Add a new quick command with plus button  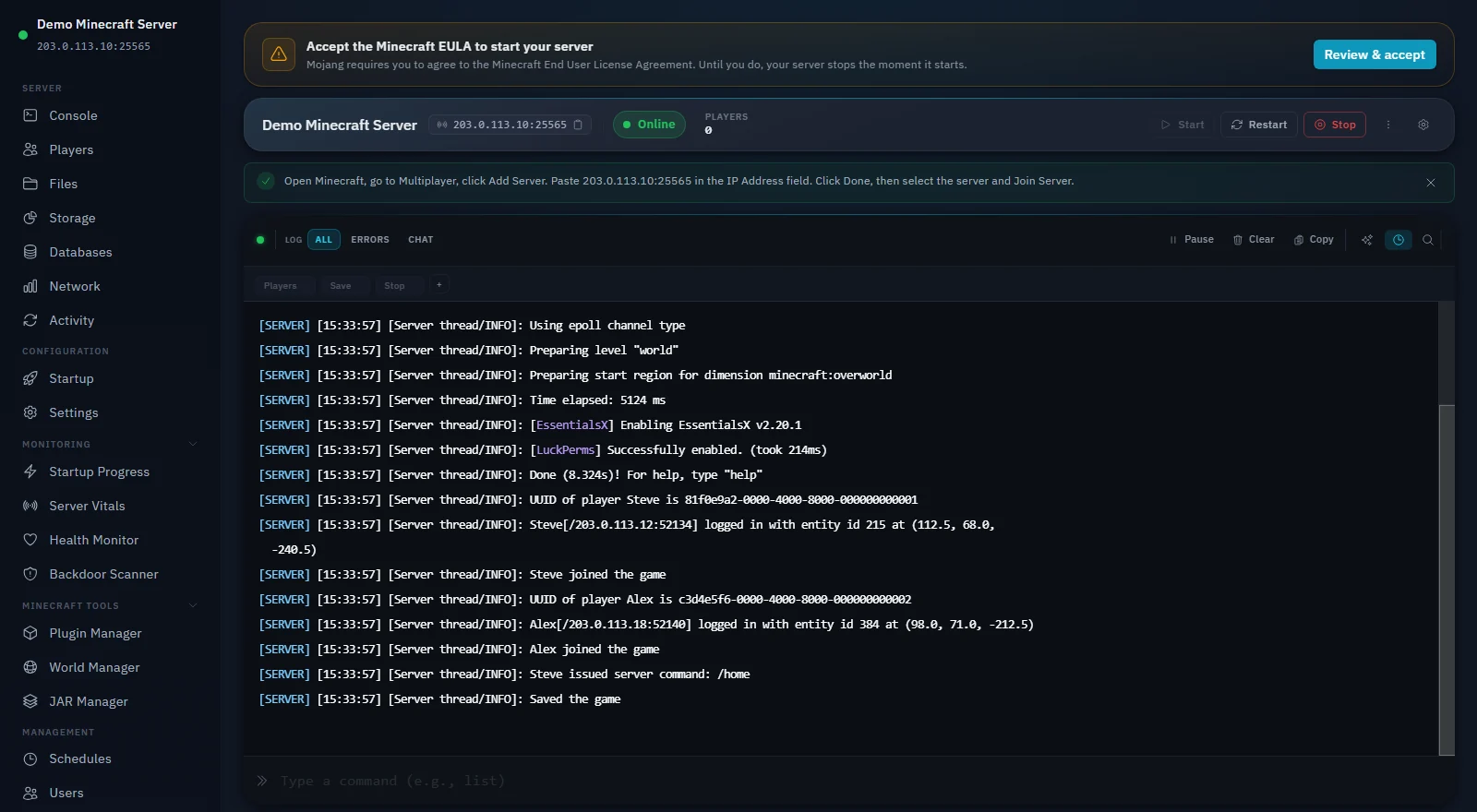439,285
